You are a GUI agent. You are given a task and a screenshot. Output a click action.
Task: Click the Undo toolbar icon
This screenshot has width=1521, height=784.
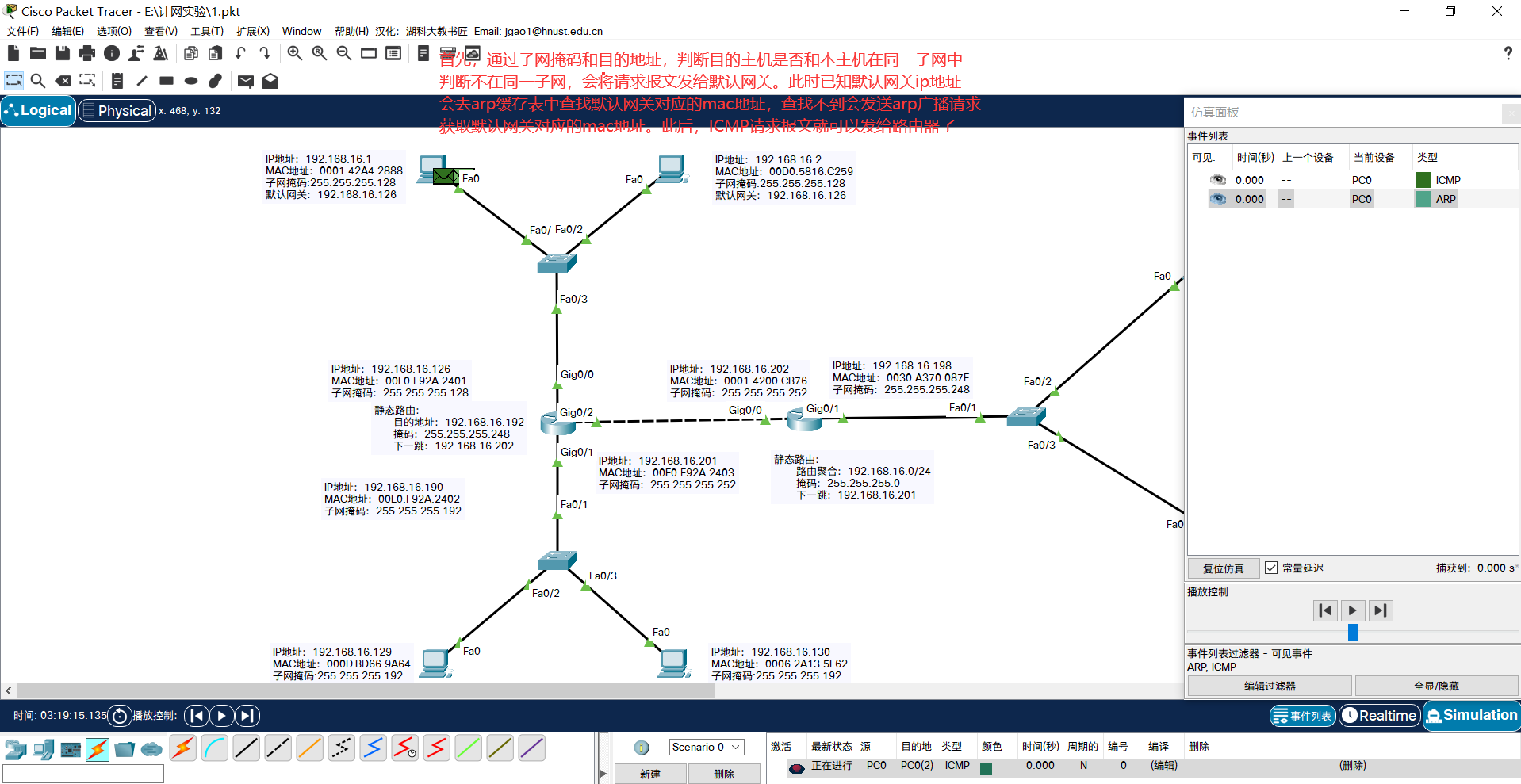(x=240, y=53)
